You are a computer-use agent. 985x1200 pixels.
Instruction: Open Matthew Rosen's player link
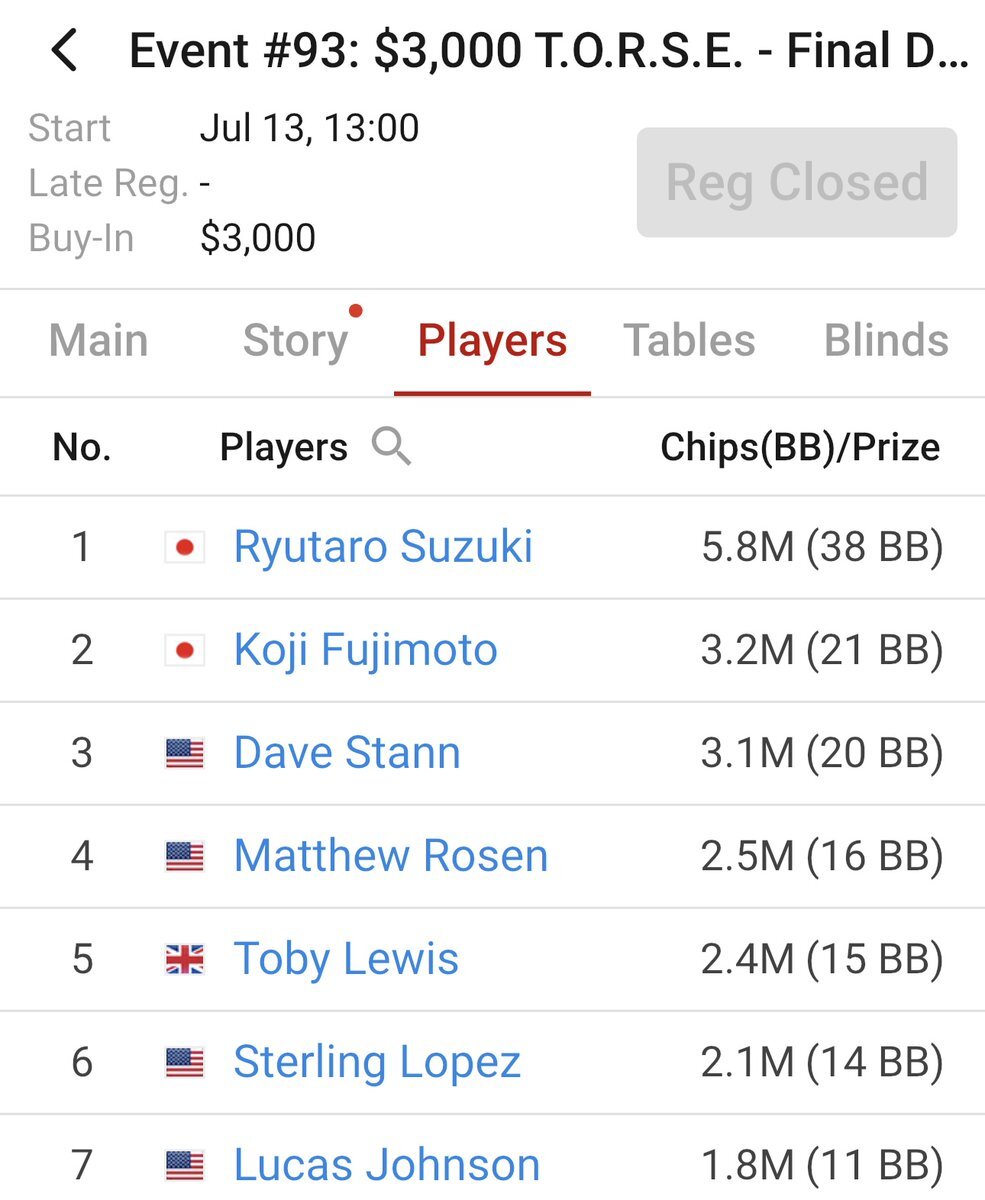(x=391, y=857)
